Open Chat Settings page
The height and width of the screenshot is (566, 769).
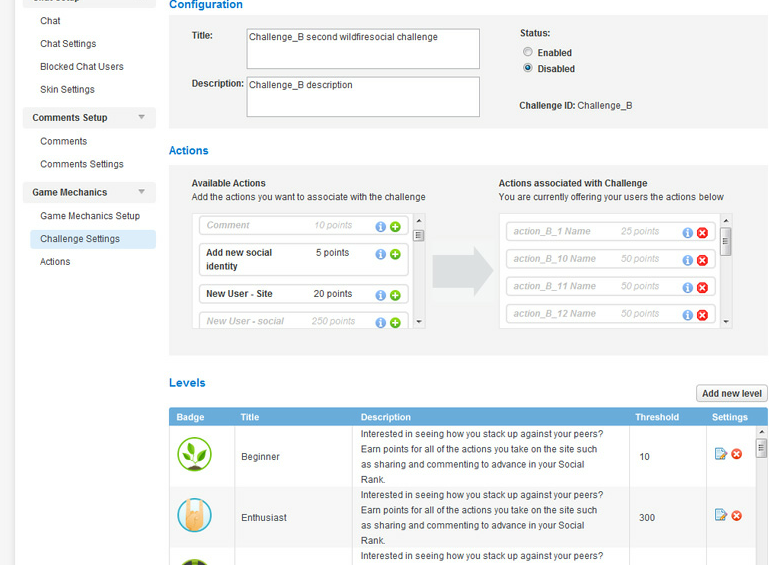point(68,44)
